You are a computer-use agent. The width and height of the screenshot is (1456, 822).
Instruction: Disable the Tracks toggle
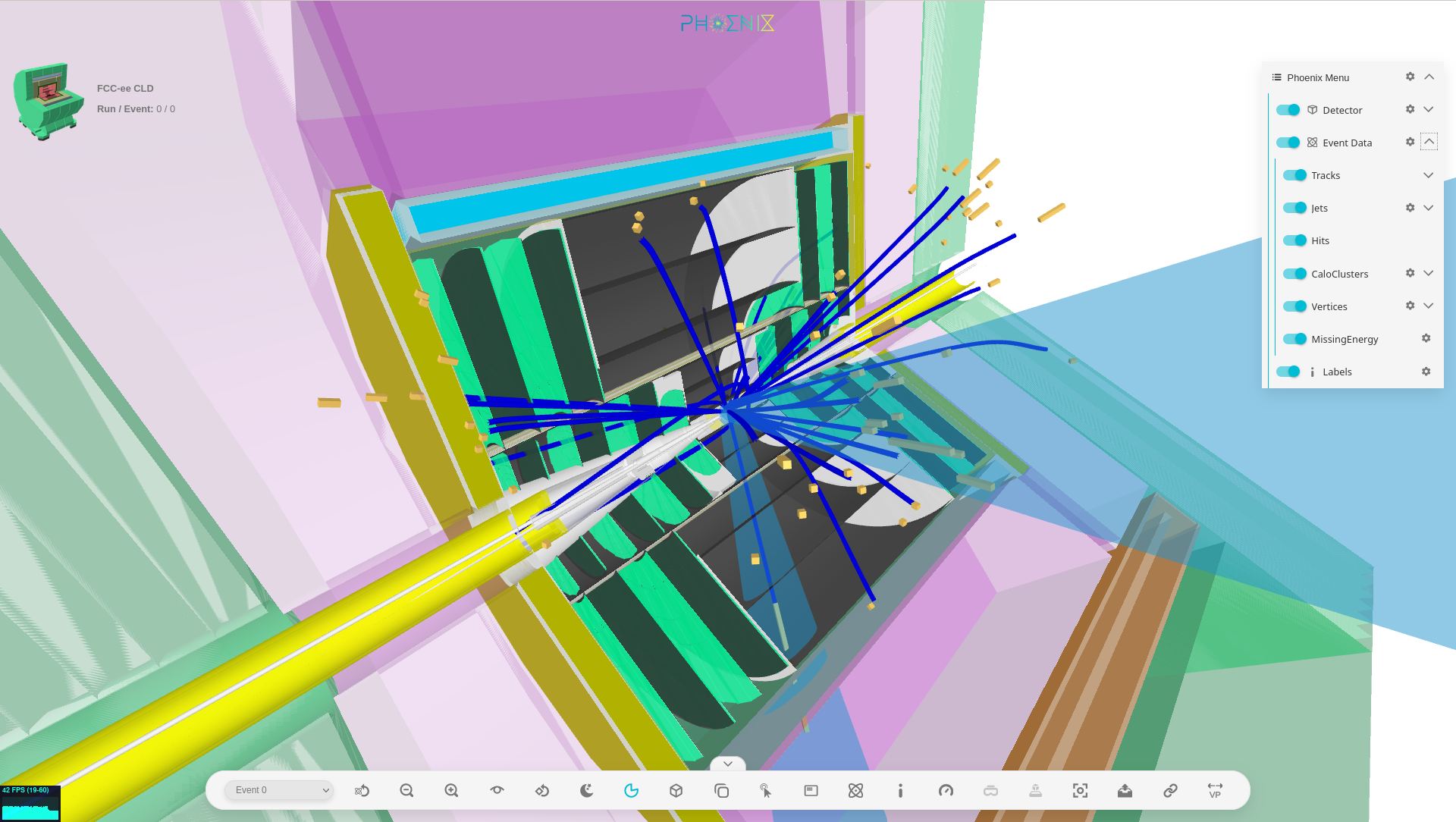[x=1294, y=175]
